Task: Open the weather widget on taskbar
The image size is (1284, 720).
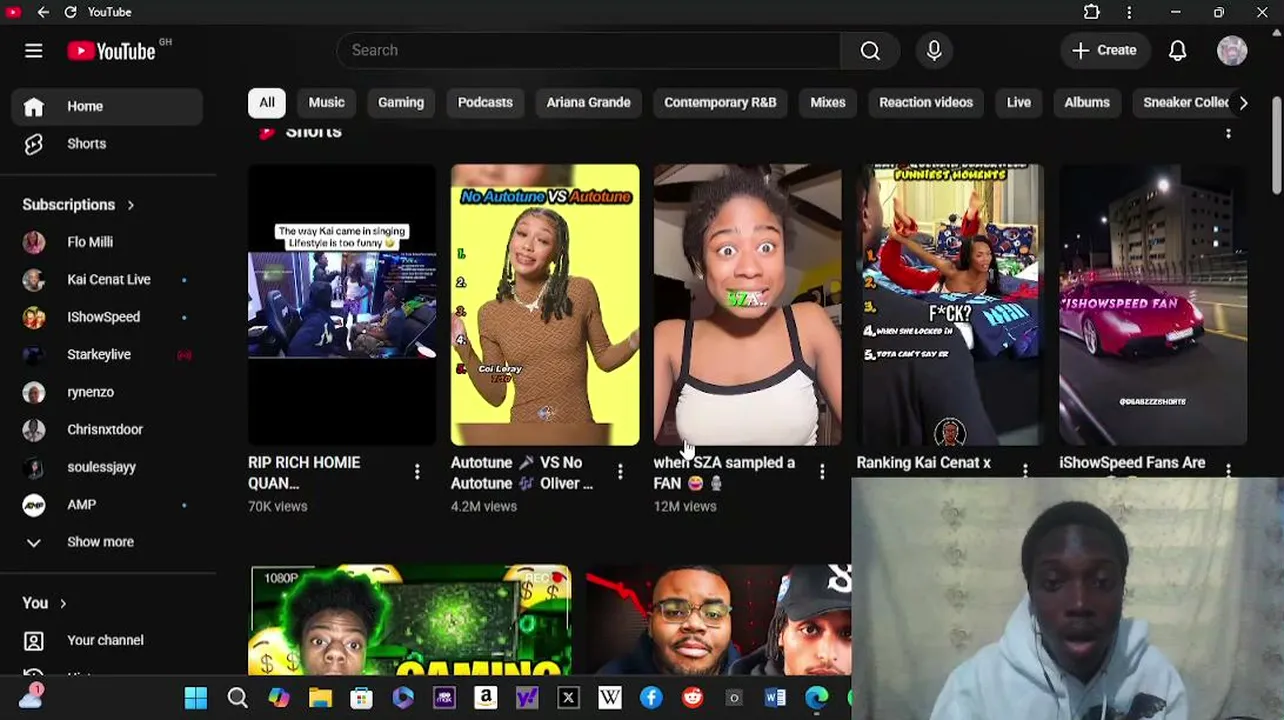Action: (30, 697)
